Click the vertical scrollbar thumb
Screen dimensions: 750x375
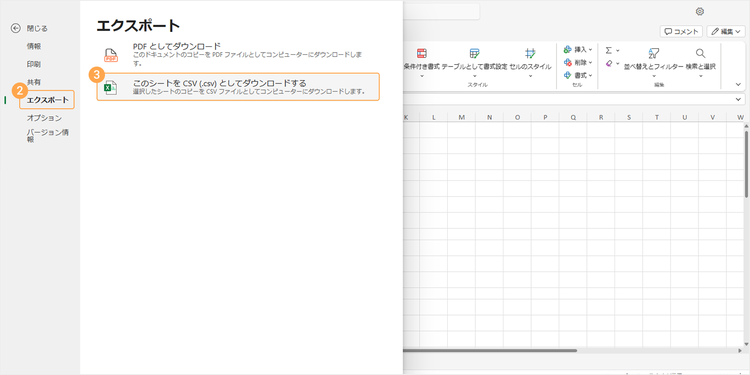746,163
